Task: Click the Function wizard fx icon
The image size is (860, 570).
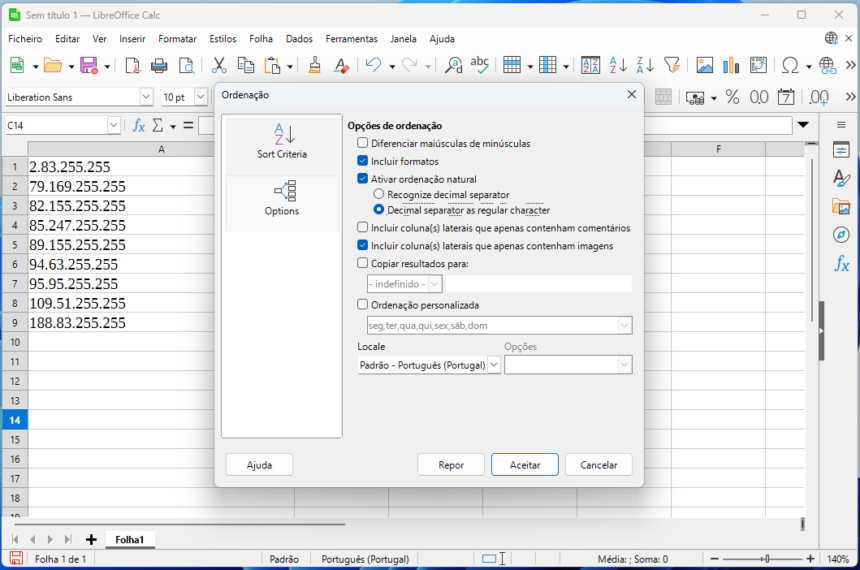Action: (x=139, y=126)
